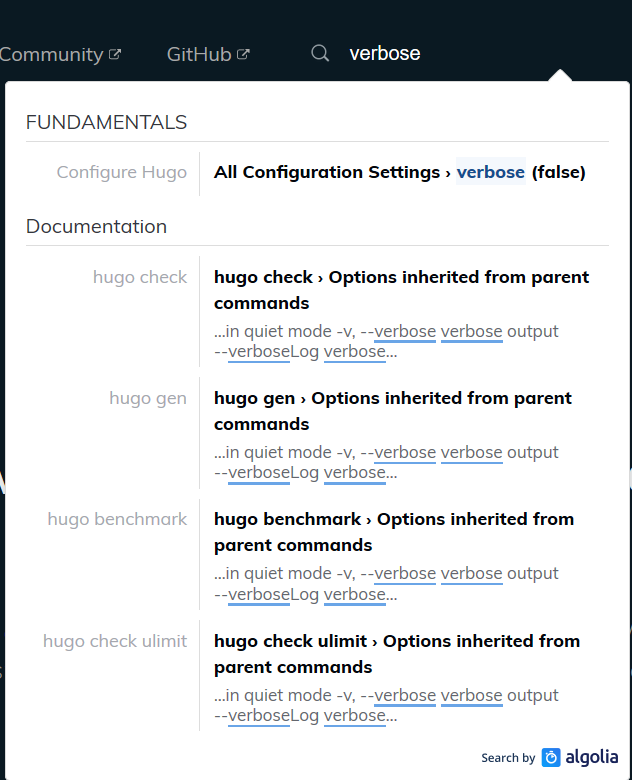Click the hugo check ulimit label
This screenshot has width=632, height=780.
(x=115, y=641)
